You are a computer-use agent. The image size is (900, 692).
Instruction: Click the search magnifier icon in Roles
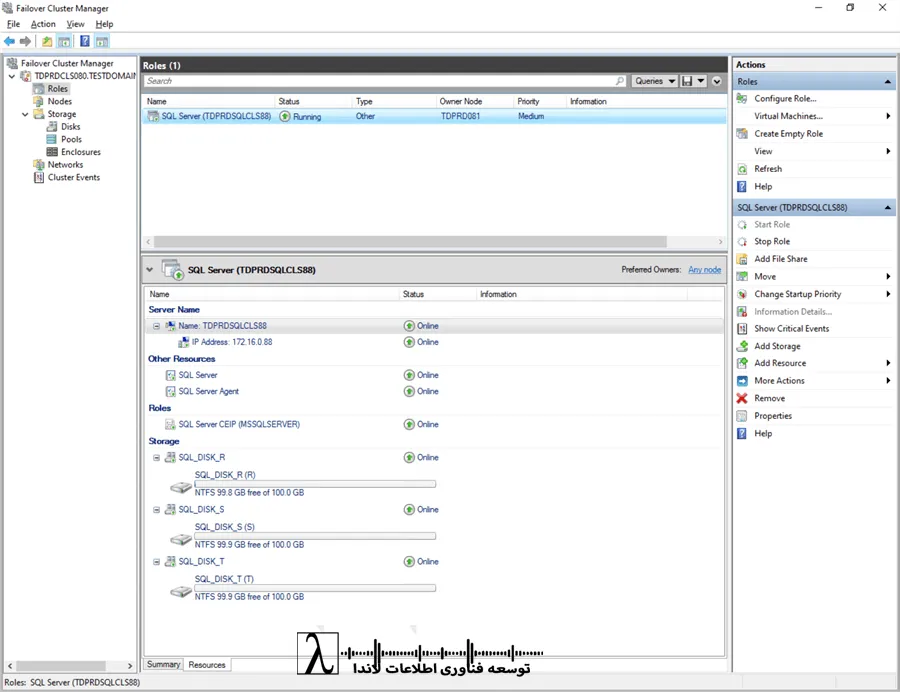[619, 81]
